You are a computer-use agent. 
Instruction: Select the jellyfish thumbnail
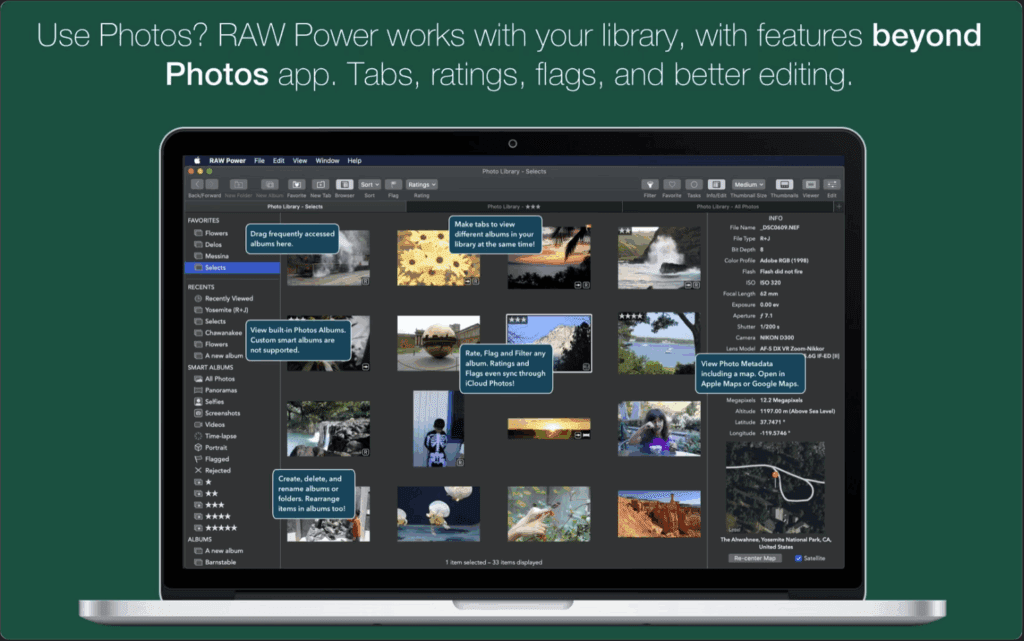[438, 514]
